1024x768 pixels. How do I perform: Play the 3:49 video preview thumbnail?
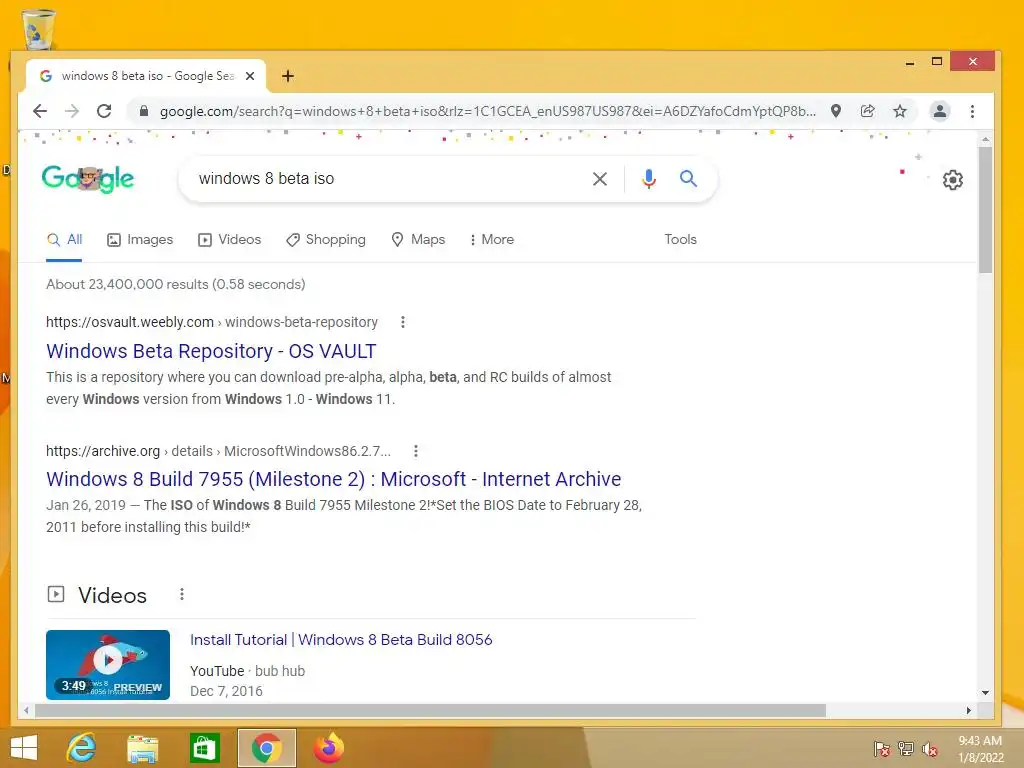point(108,665)
